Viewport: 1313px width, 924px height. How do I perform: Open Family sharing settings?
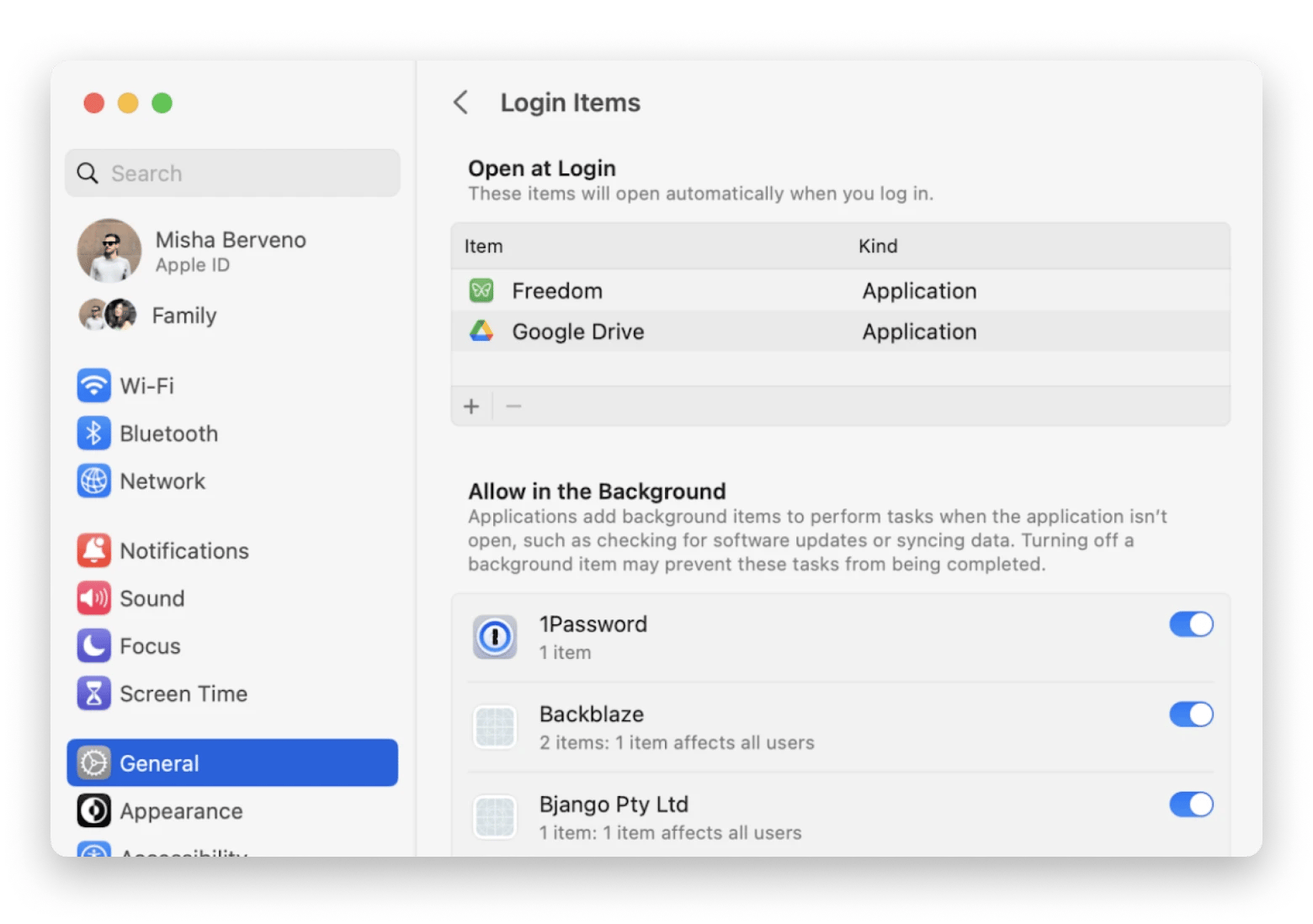click(x=232, y=315)
